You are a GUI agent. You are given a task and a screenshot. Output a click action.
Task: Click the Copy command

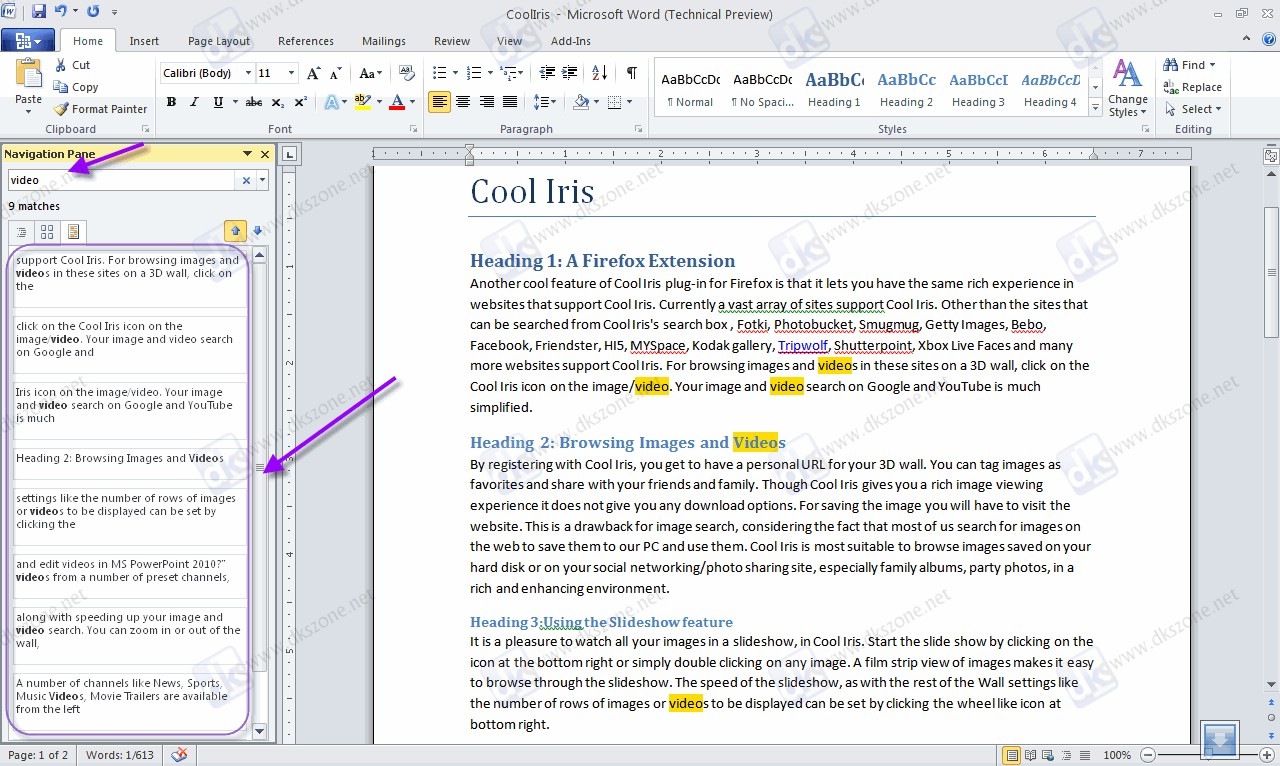coord(75,87)
